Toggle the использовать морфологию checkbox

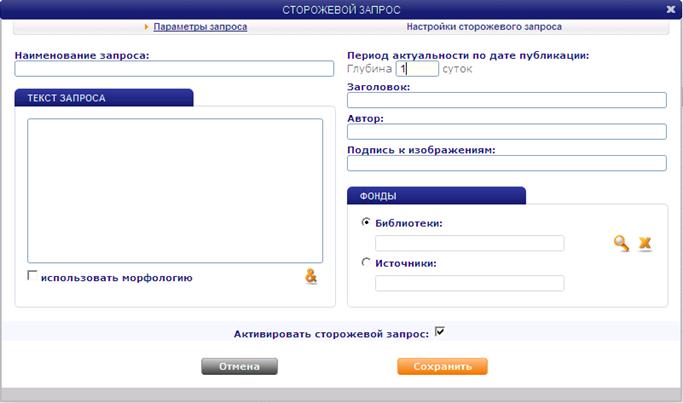coord(32,275)
